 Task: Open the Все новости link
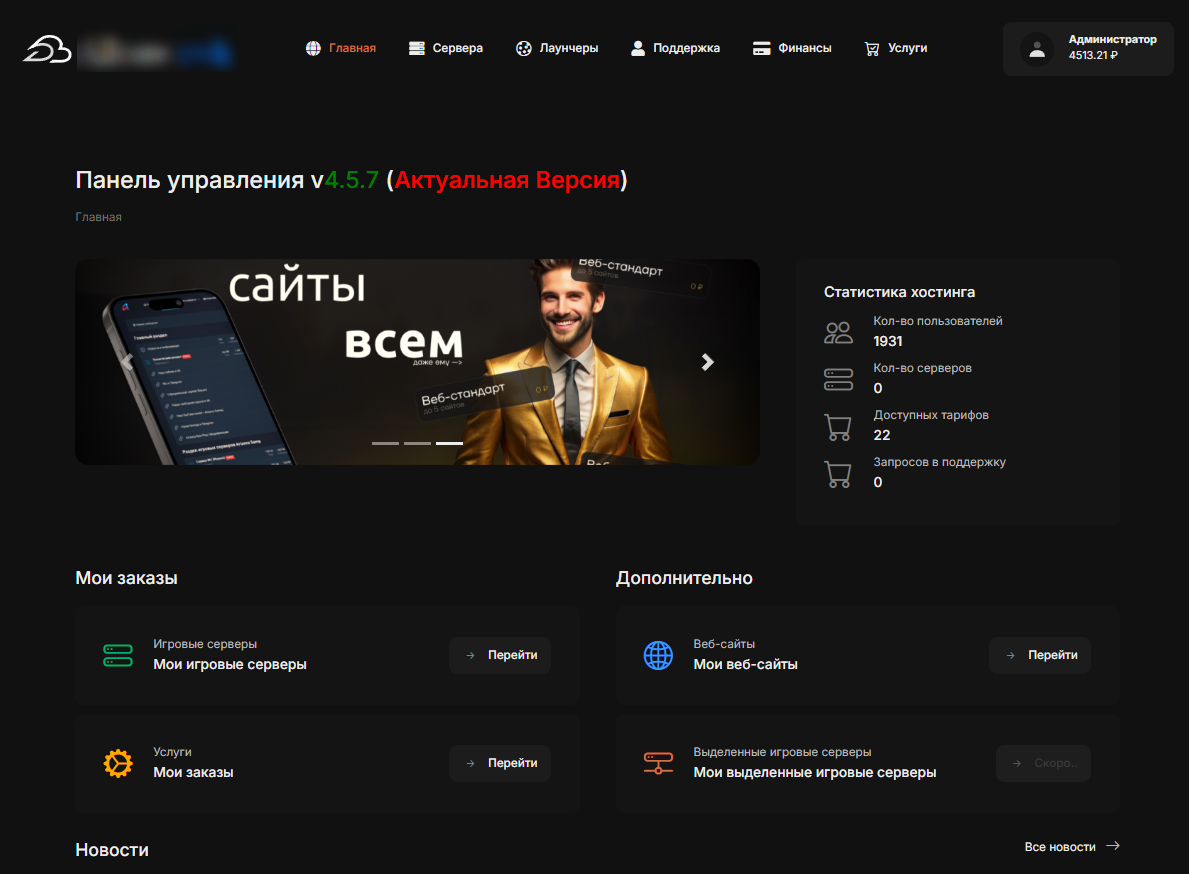tap(1071, 847)
